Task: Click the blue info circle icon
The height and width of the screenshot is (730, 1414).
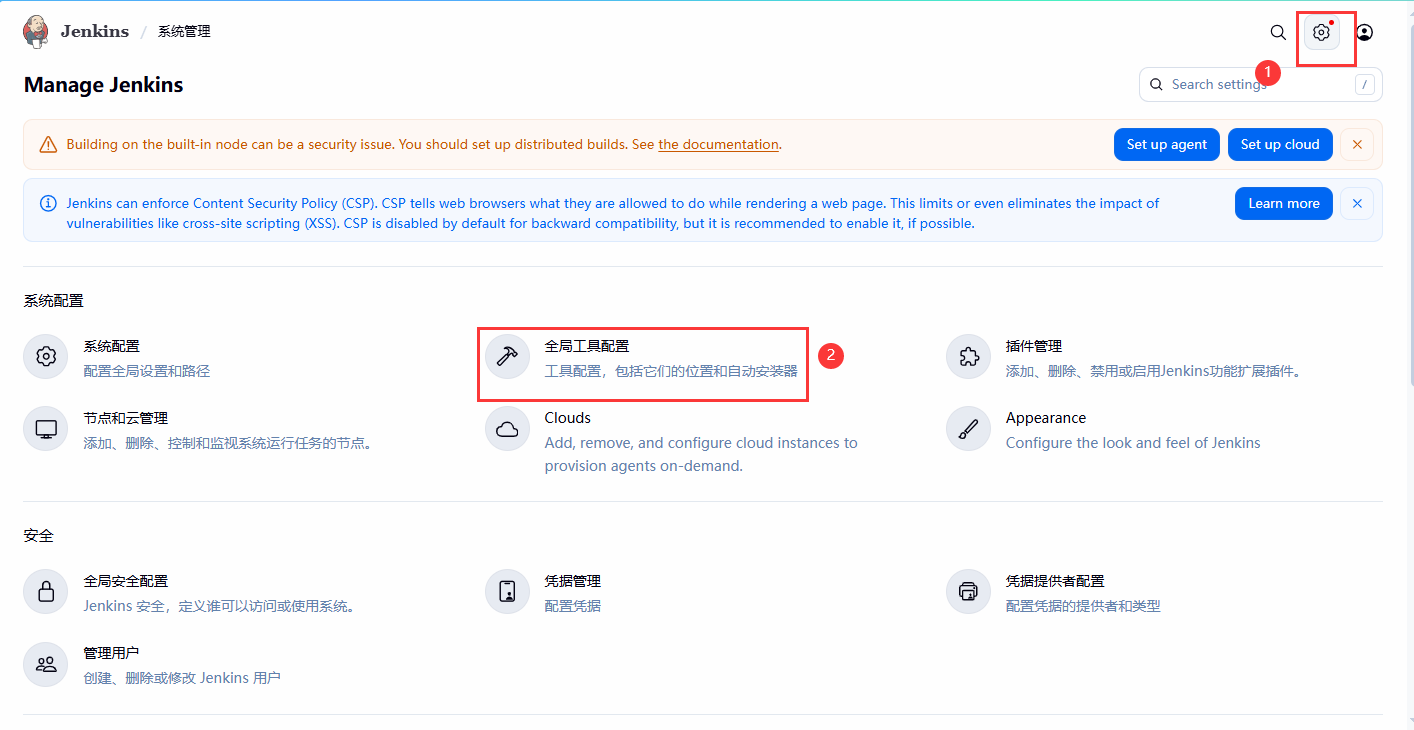Action: (x=48, y=203)
